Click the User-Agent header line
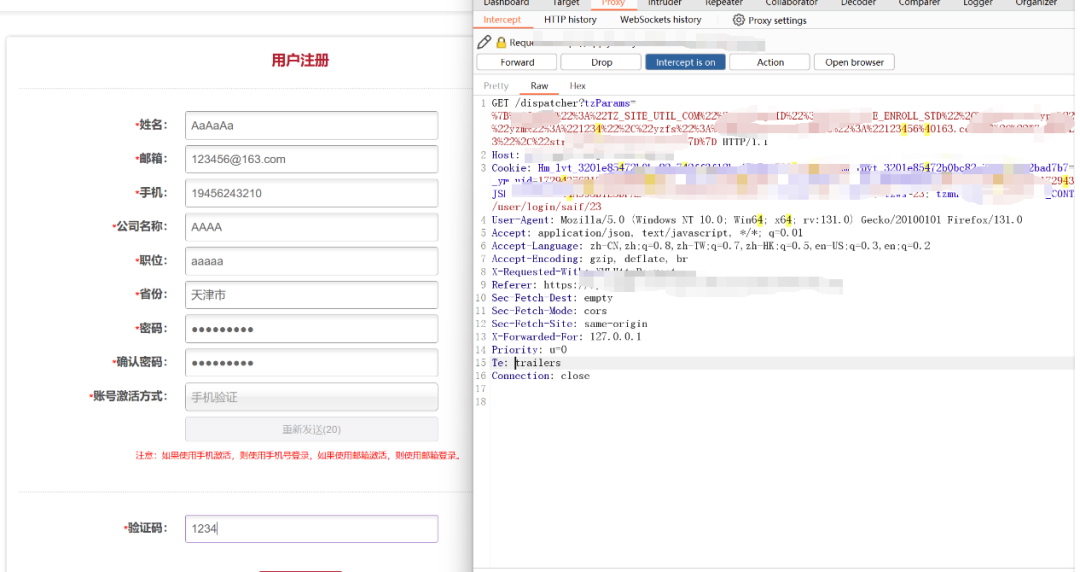The height and width of the screenshot is (572, 1080). [x=756, y=220]
